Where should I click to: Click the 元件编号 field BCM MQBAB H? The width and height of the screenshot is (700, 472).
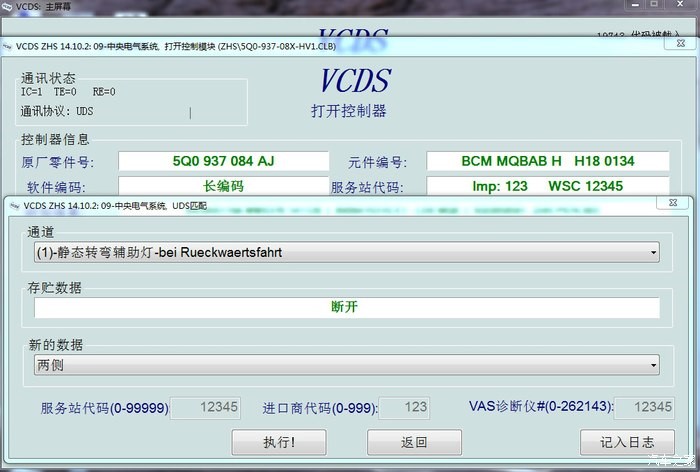click(547, 161)
